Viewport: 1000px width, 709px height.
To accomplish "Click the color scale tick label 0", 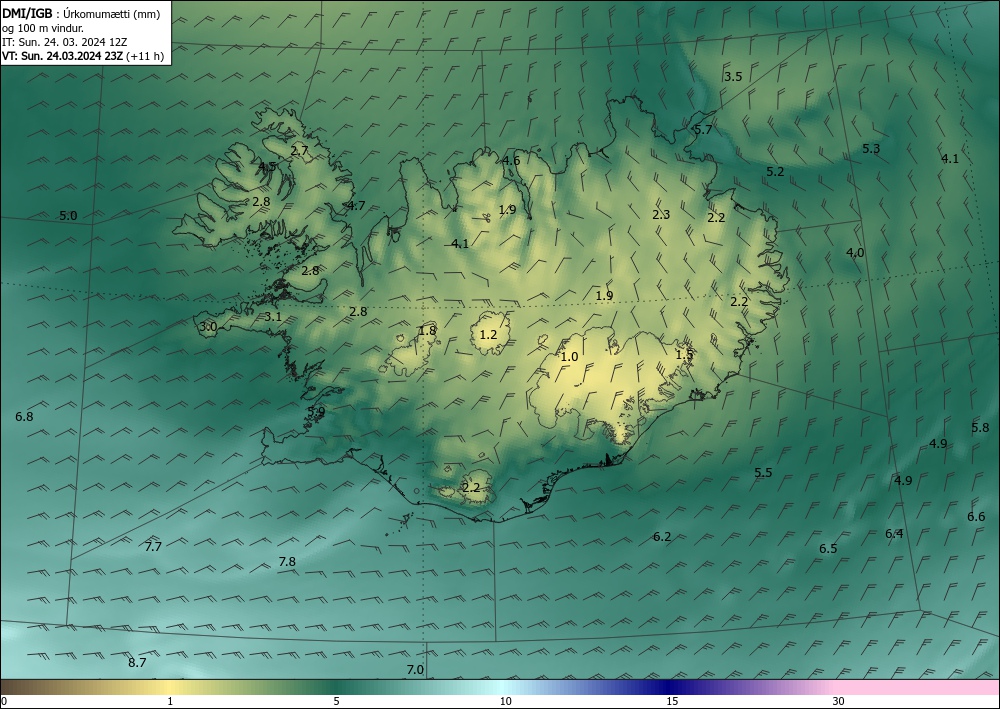I will (x=4, y=701).
